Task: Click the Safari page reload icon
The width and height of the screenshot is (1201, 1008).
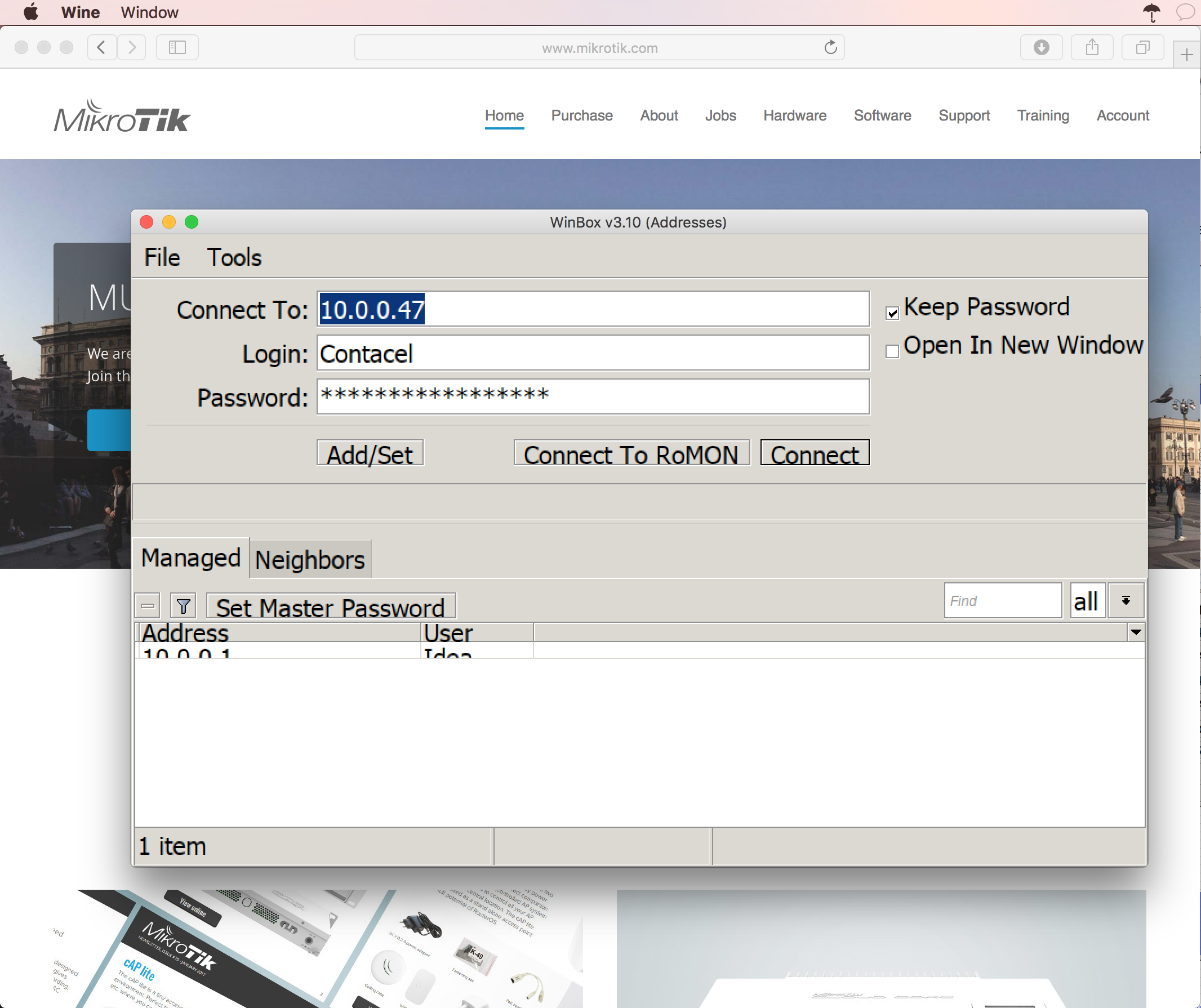Action: click(830, 47)
